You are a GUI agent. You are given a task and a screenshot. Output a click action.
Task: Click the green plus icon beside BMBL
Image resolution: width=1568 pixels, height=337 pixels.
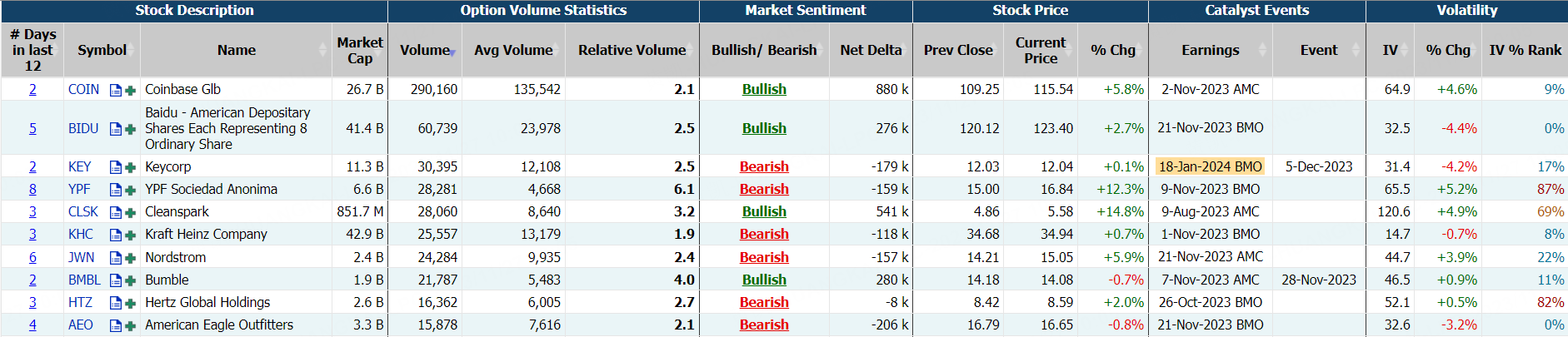click(x=130, y=281)
